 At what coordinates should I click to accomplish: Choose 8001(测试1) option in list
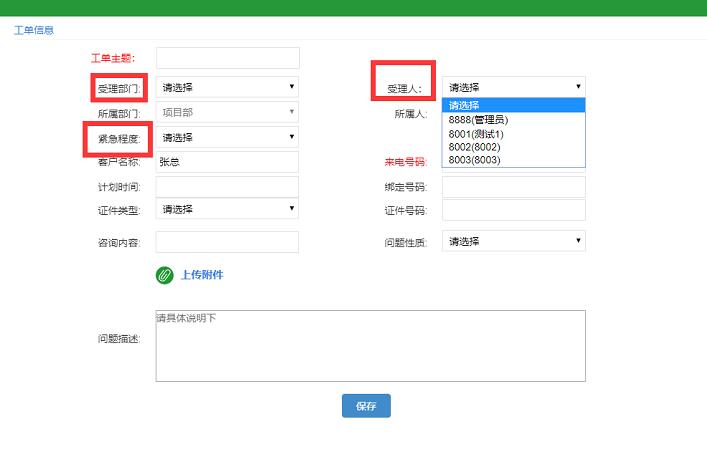tap(476, 134)
